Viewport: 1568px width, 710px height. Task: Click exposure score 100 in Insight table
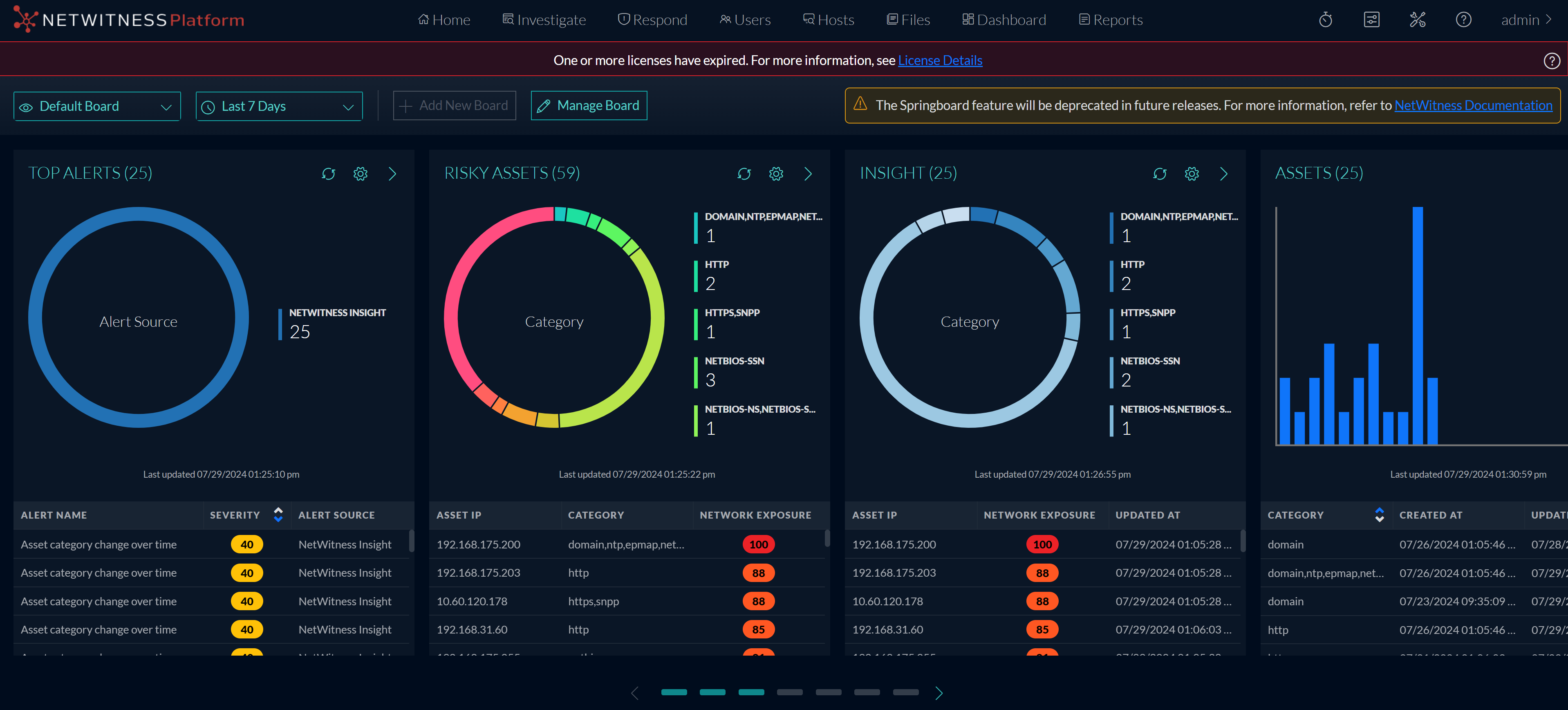click(x=1042, y=544)
